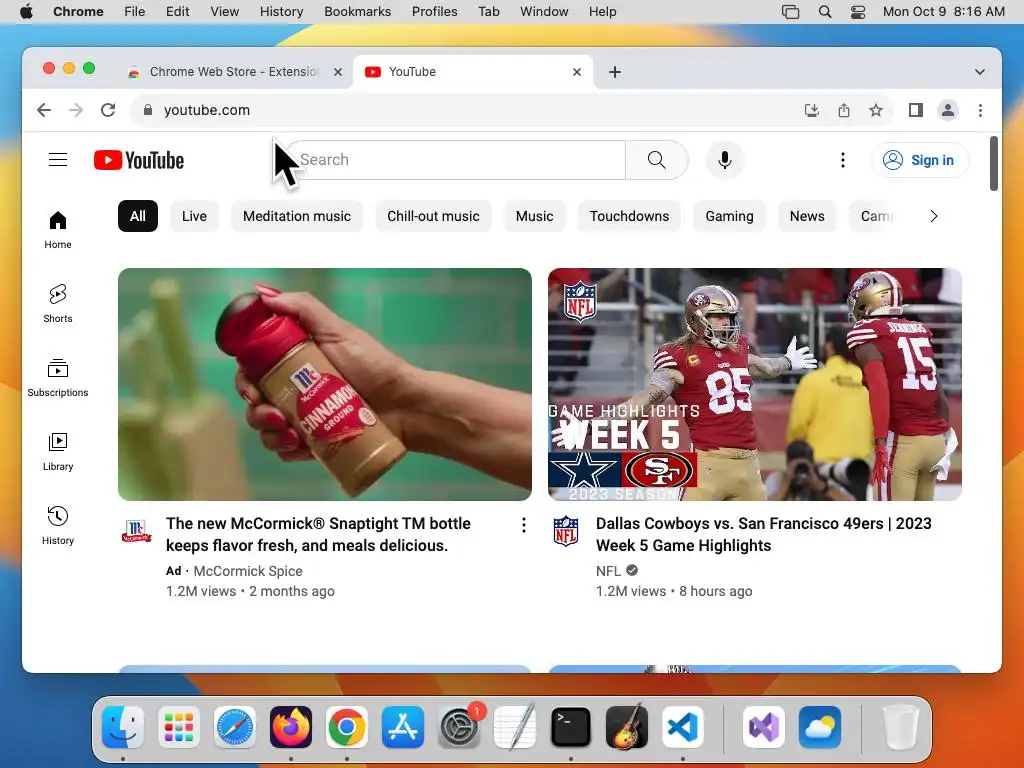Open McCormick ad options menu
This screenshot has width=1024, height=768.
[524, 525]
